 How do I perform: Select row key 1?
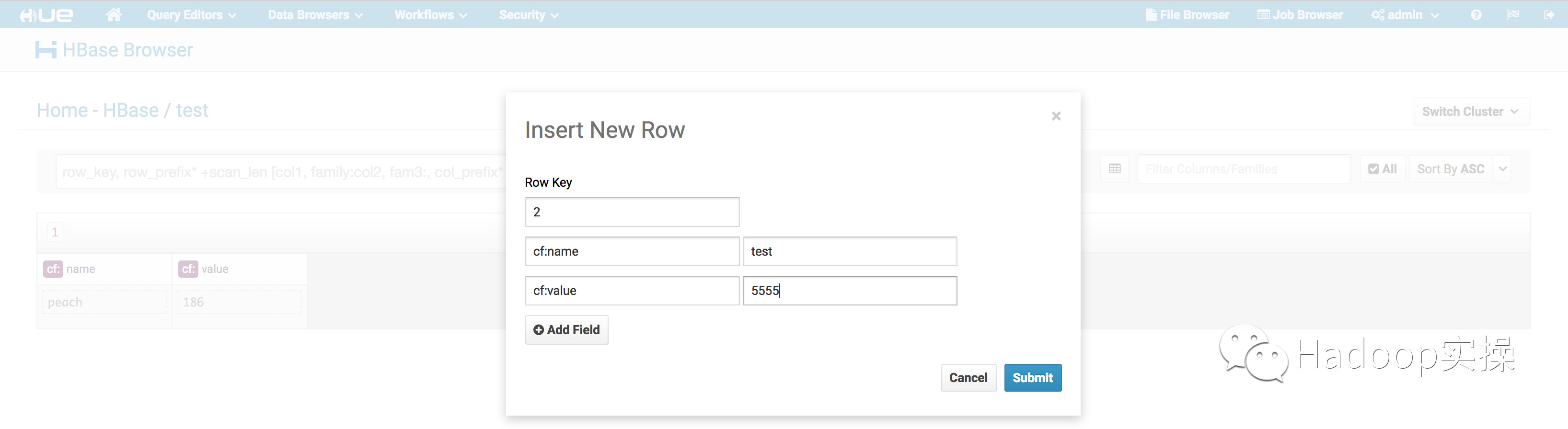click(55, 232)
